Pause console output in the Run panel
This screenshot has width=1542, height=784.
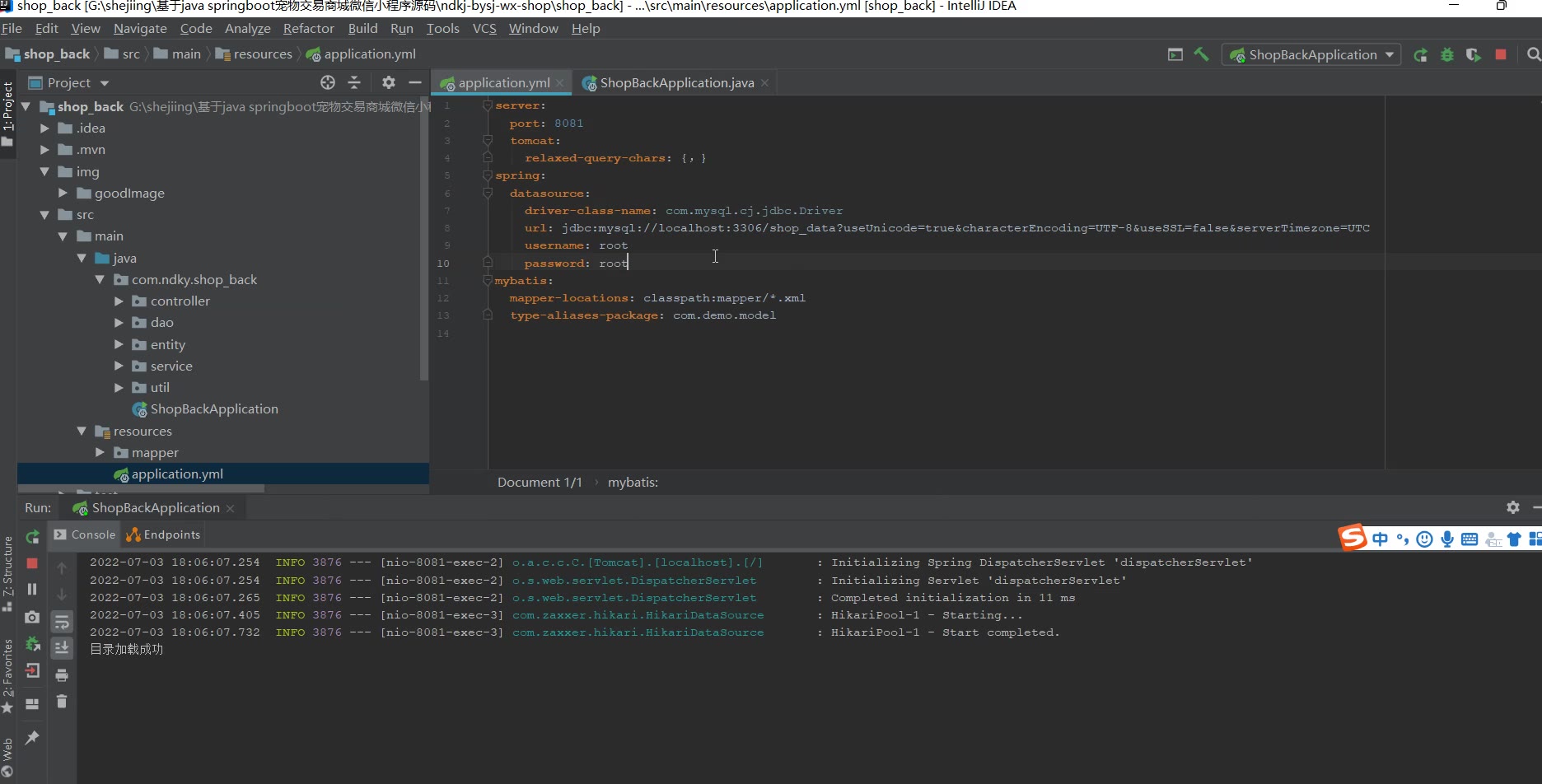click(32, 590)
